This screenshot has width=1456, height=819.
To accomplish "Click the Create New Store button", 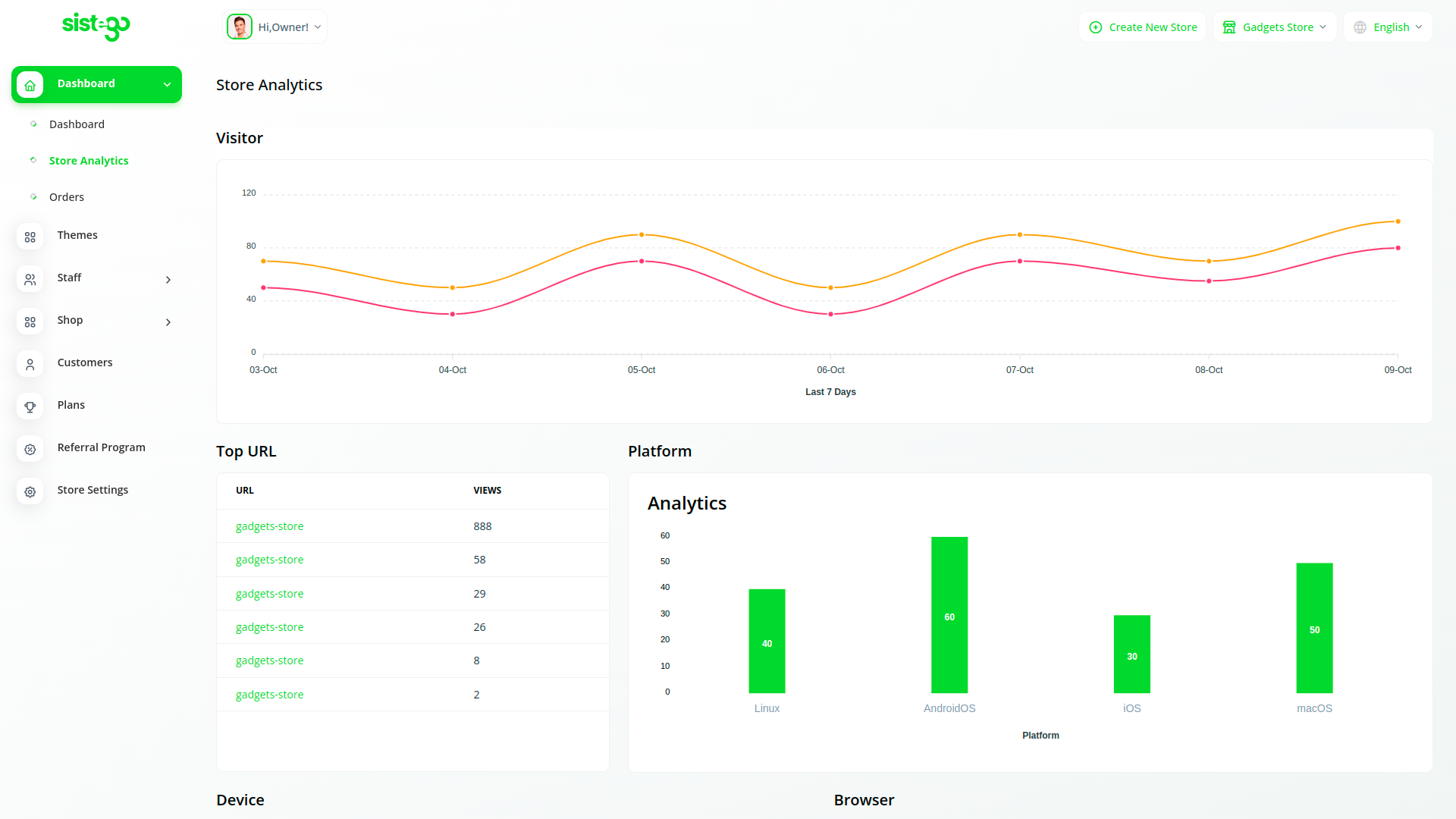I will [1143, 27].
